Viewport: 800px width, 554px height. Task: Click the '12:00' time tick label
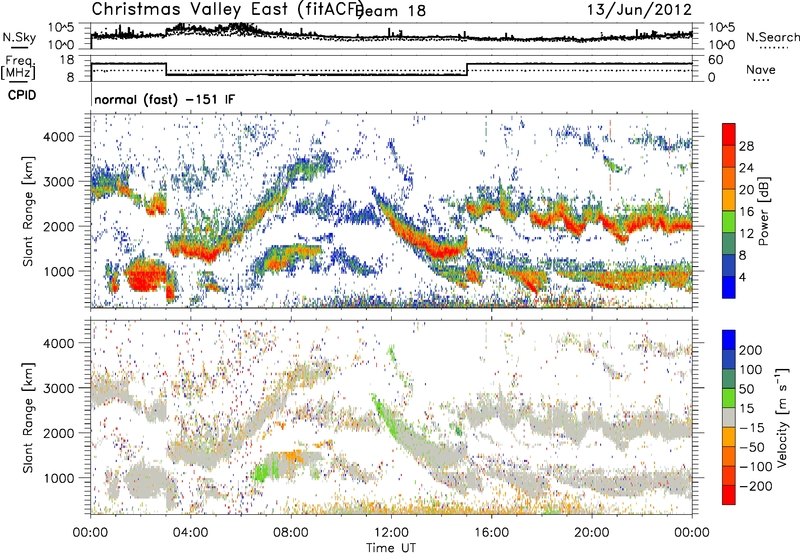(x=391, y=533)
